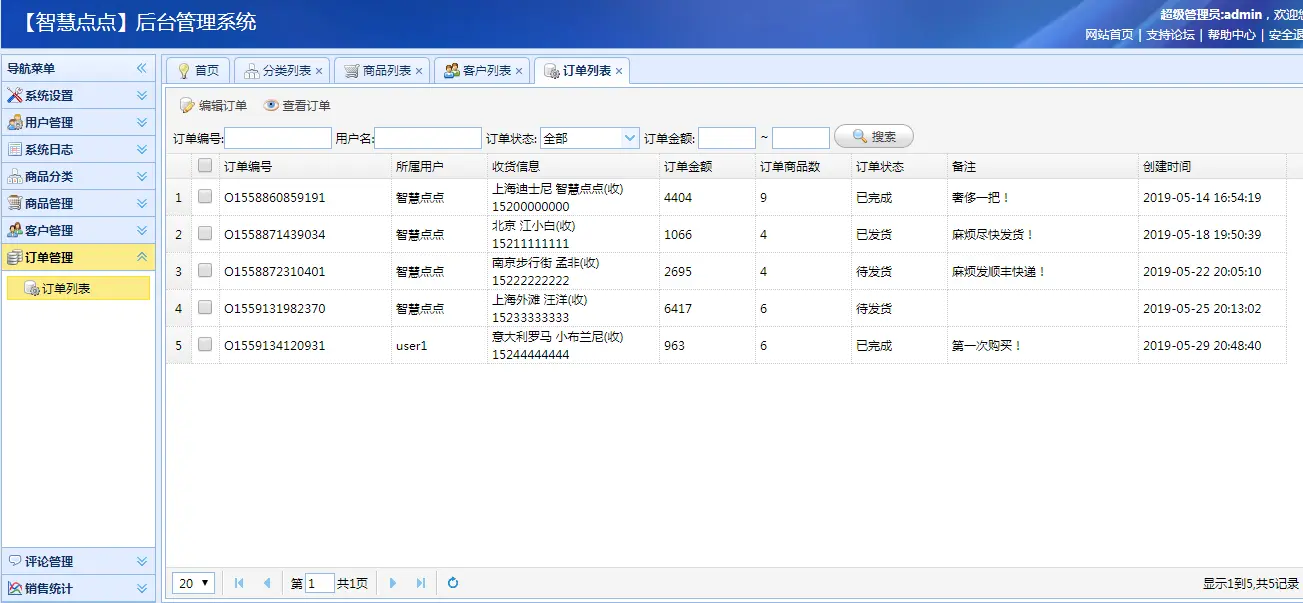Expand 系统设置 accordion section
The image size is (1303, 603).
coord(142,96)
